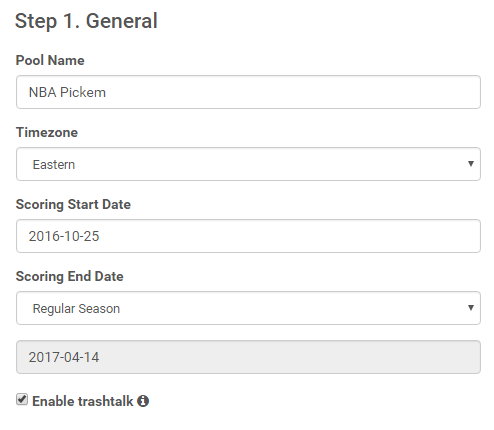Click the Scoring Start Date label
This screenshot has width=494, height=430.
[73, 204]
